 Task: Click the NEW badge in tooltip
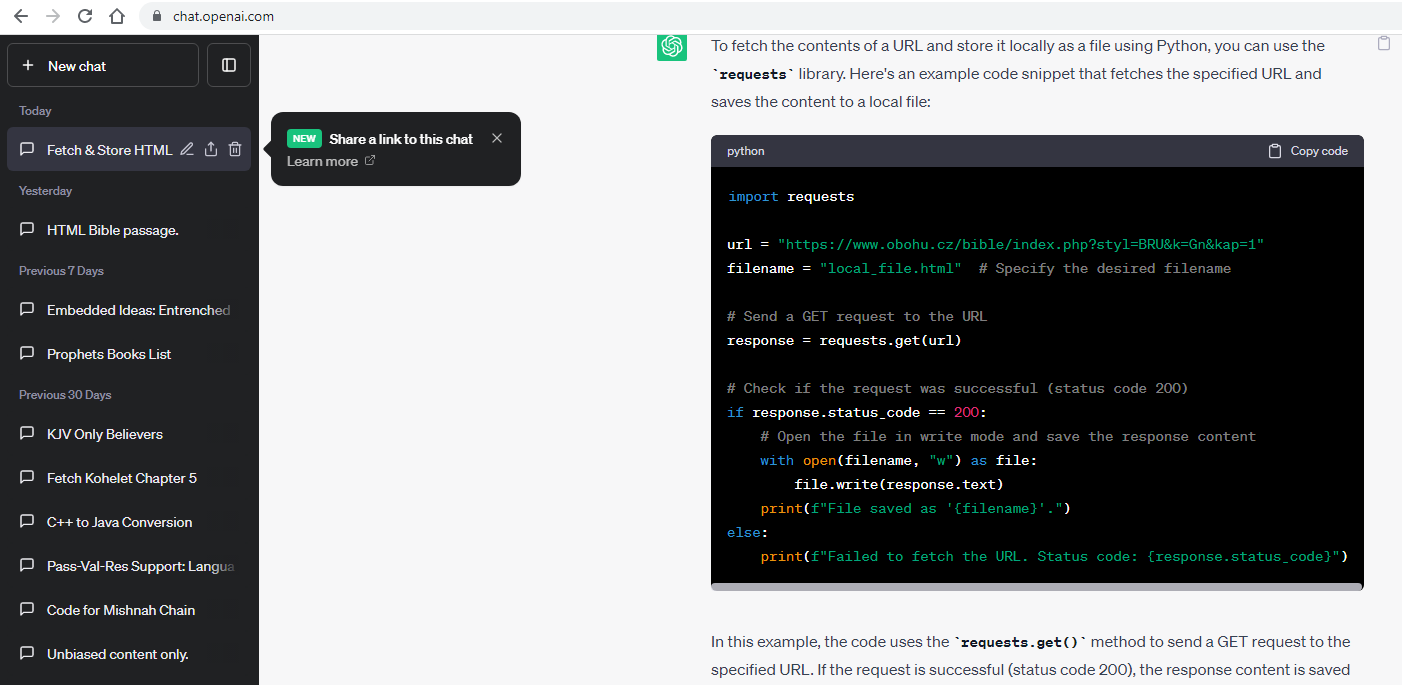point(305,139)
